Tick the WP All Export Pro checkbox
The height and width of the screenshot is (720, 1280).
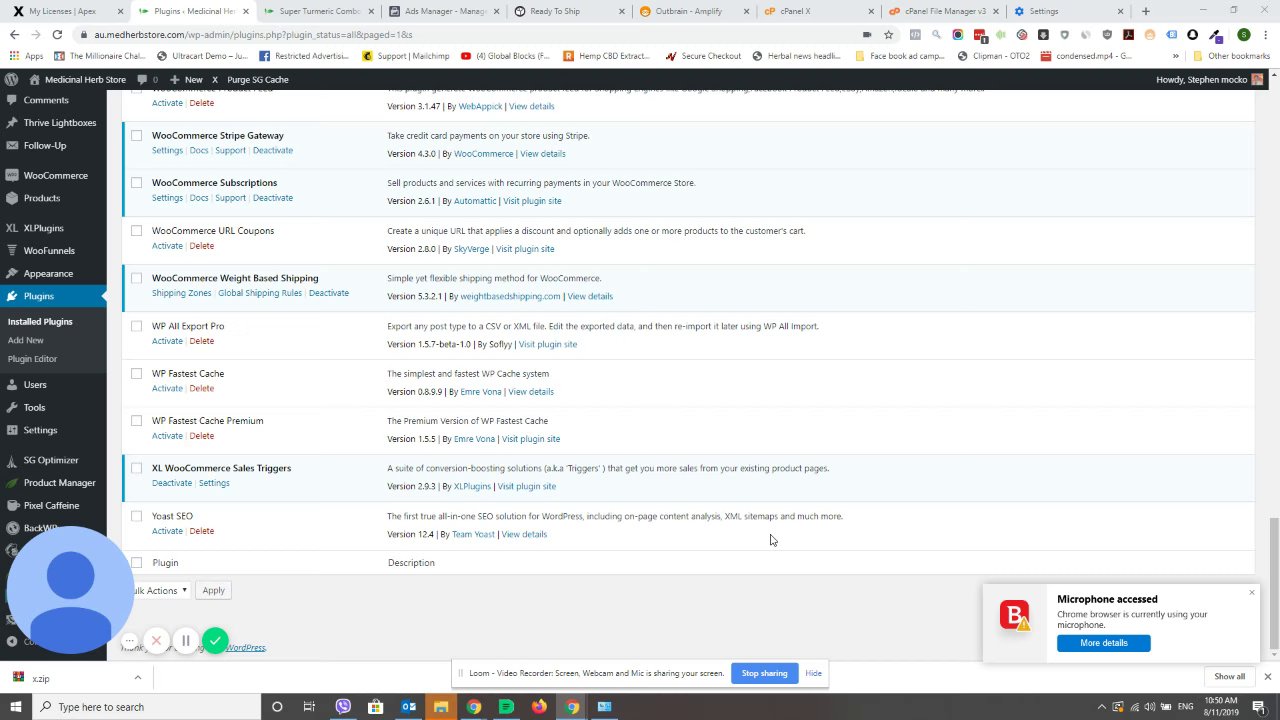click(137, 326)
